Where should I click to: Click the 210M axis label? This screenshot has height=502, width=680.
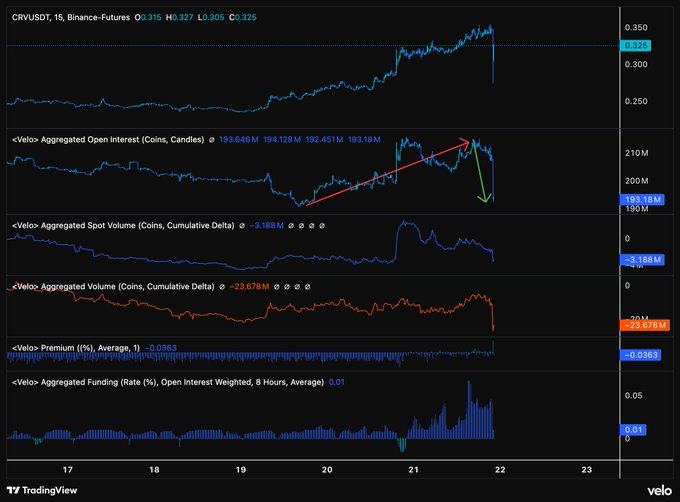pos(637,153)
